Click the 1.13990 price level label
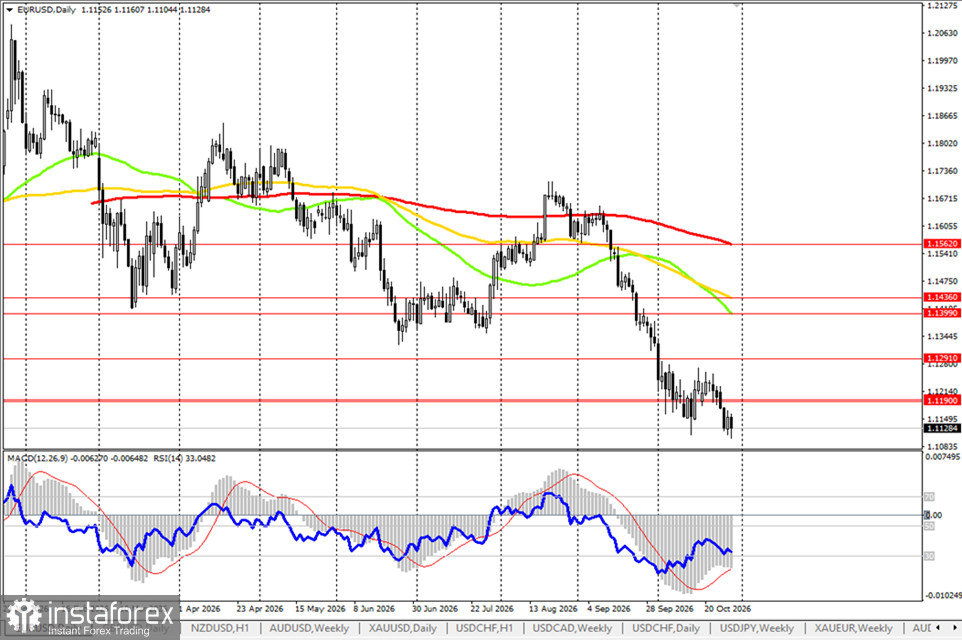 [942, 313]
